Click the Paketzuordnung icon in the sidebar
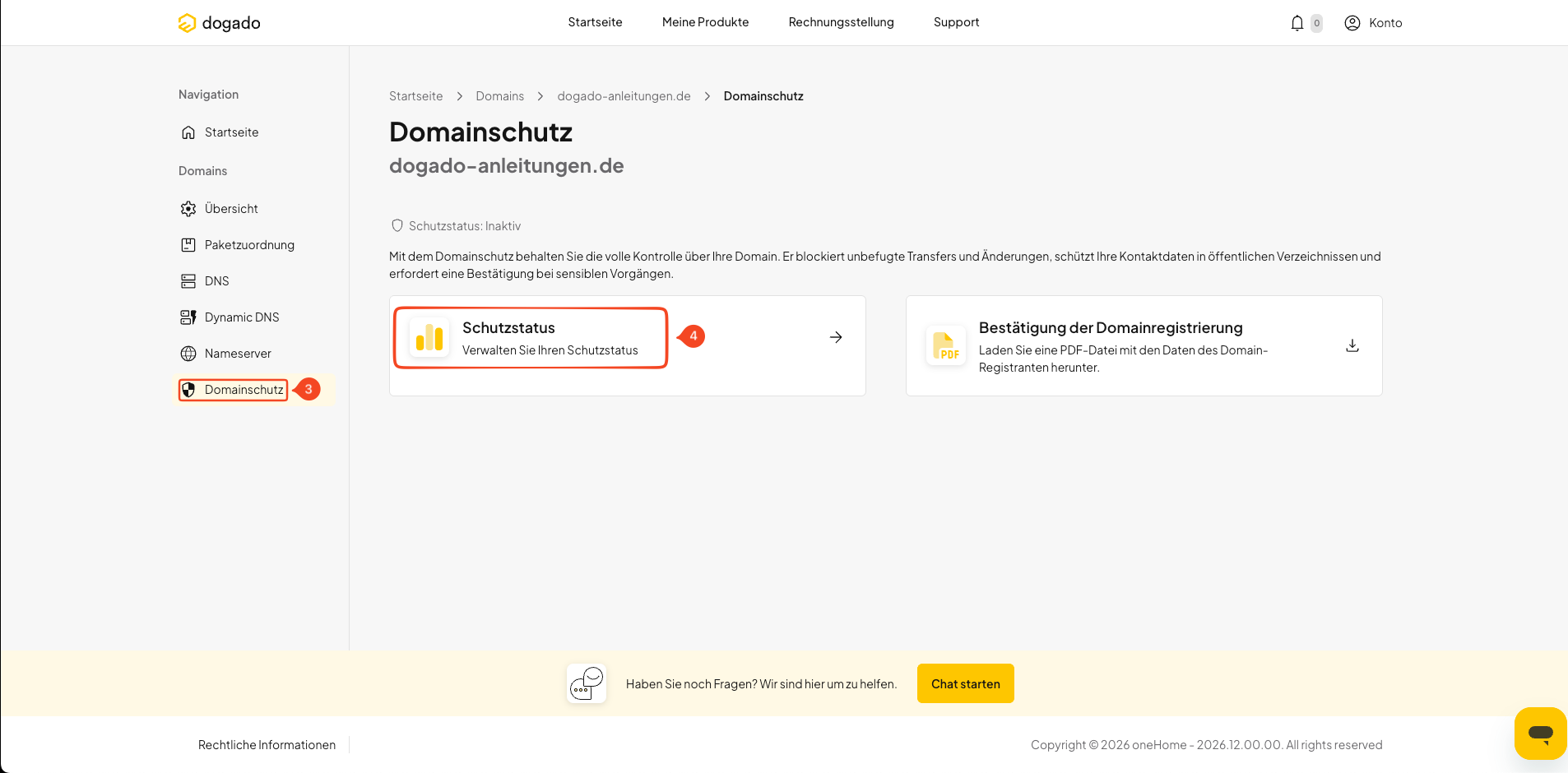This screenshot has height=773, width=1568. coord(188,245)
